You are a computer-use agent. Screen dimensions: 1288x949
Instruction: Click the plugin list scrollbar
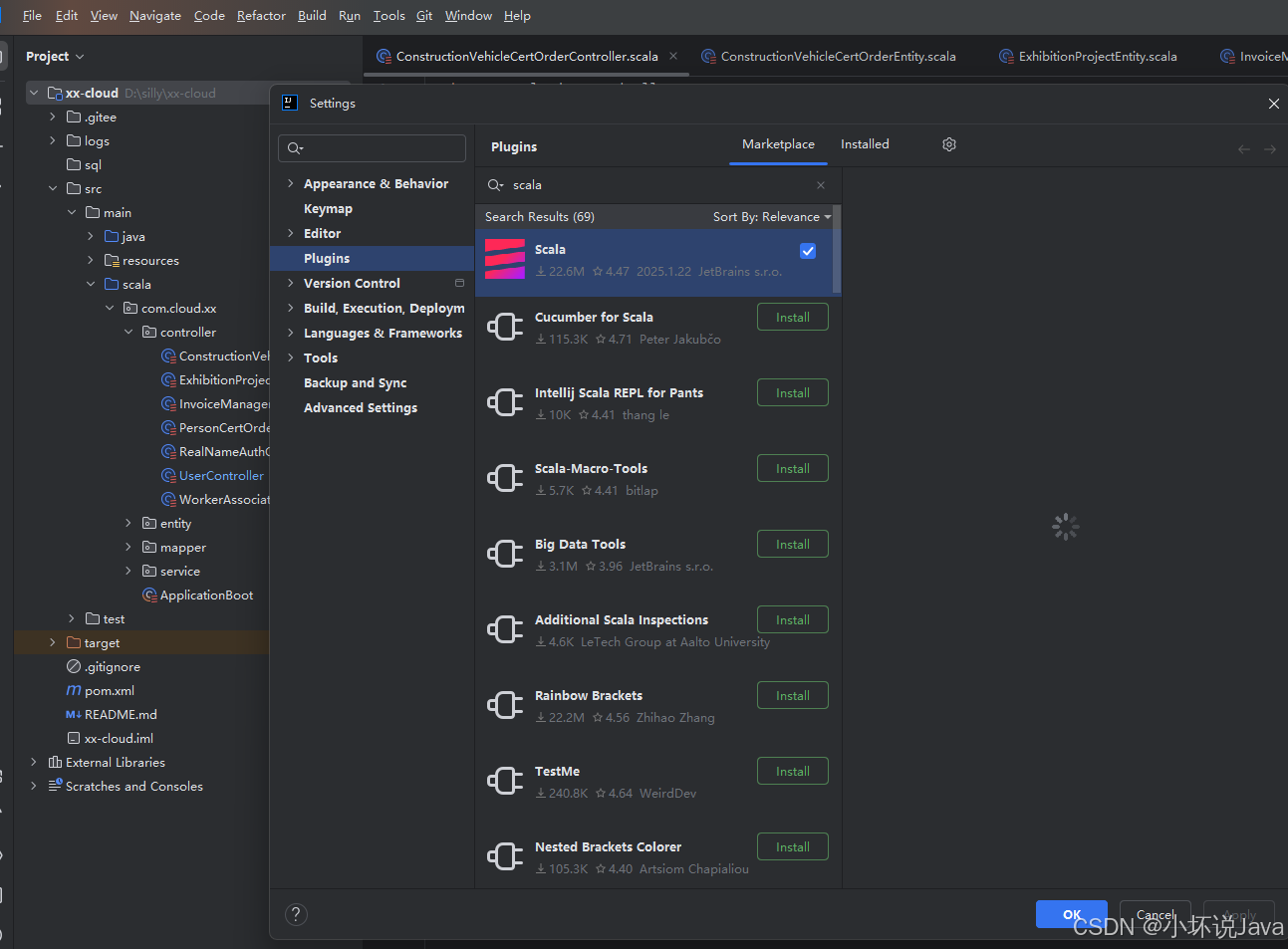pos(837,250)
